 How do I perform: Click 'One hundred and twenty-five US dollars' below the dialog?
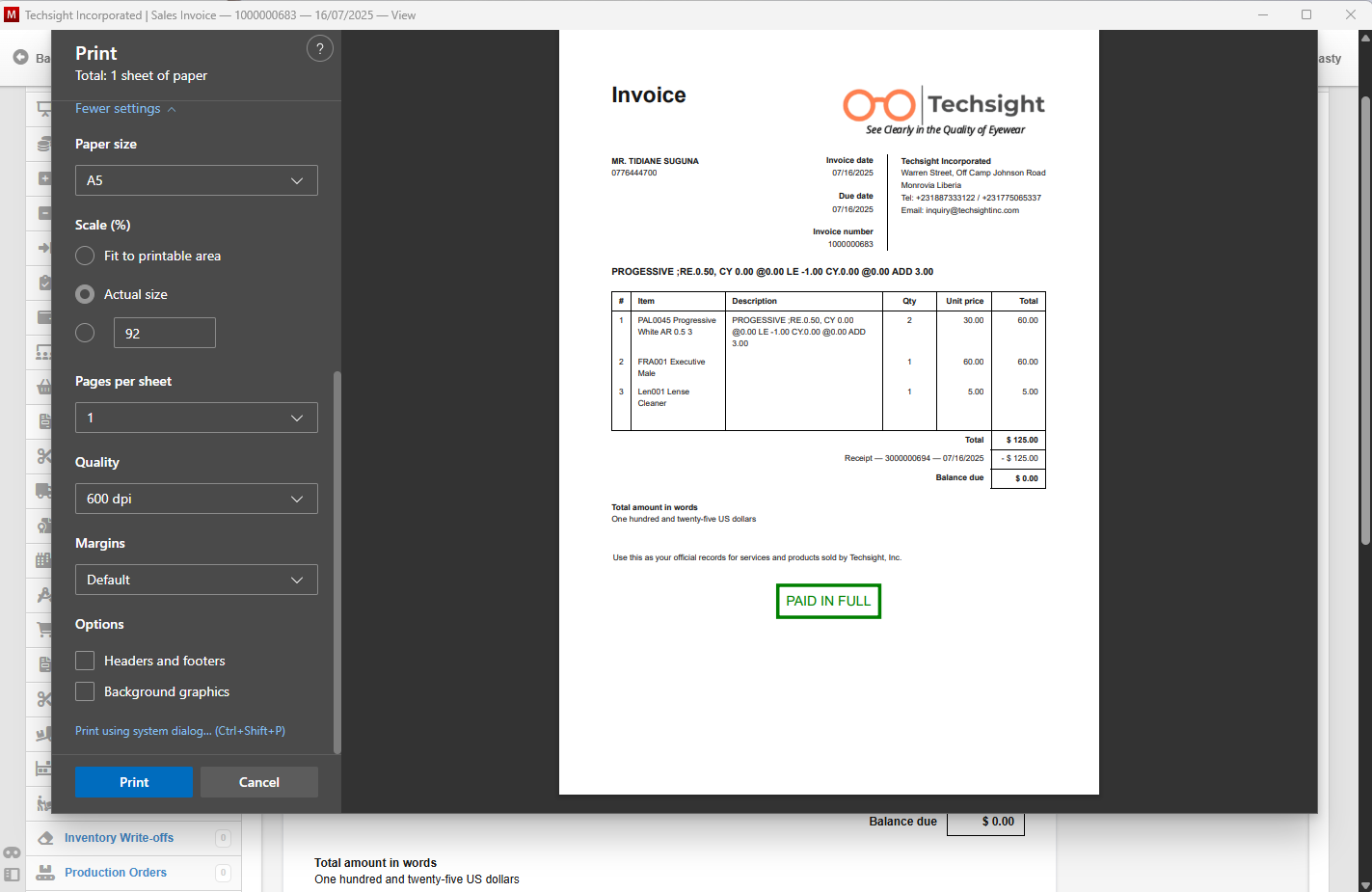point(417,879)
